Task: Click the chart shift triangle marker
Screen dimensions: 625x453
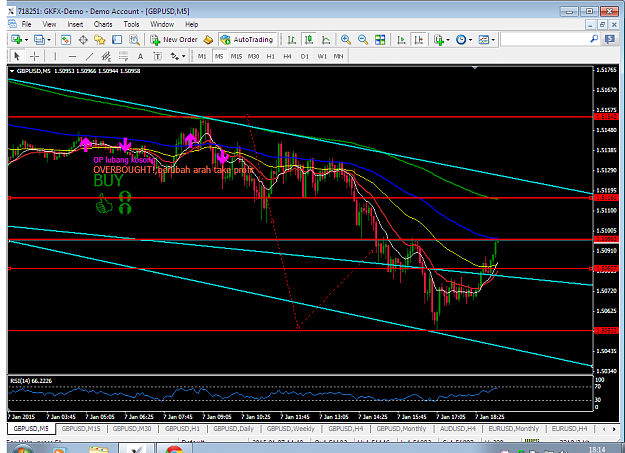Action: click(x=474, y=68)
